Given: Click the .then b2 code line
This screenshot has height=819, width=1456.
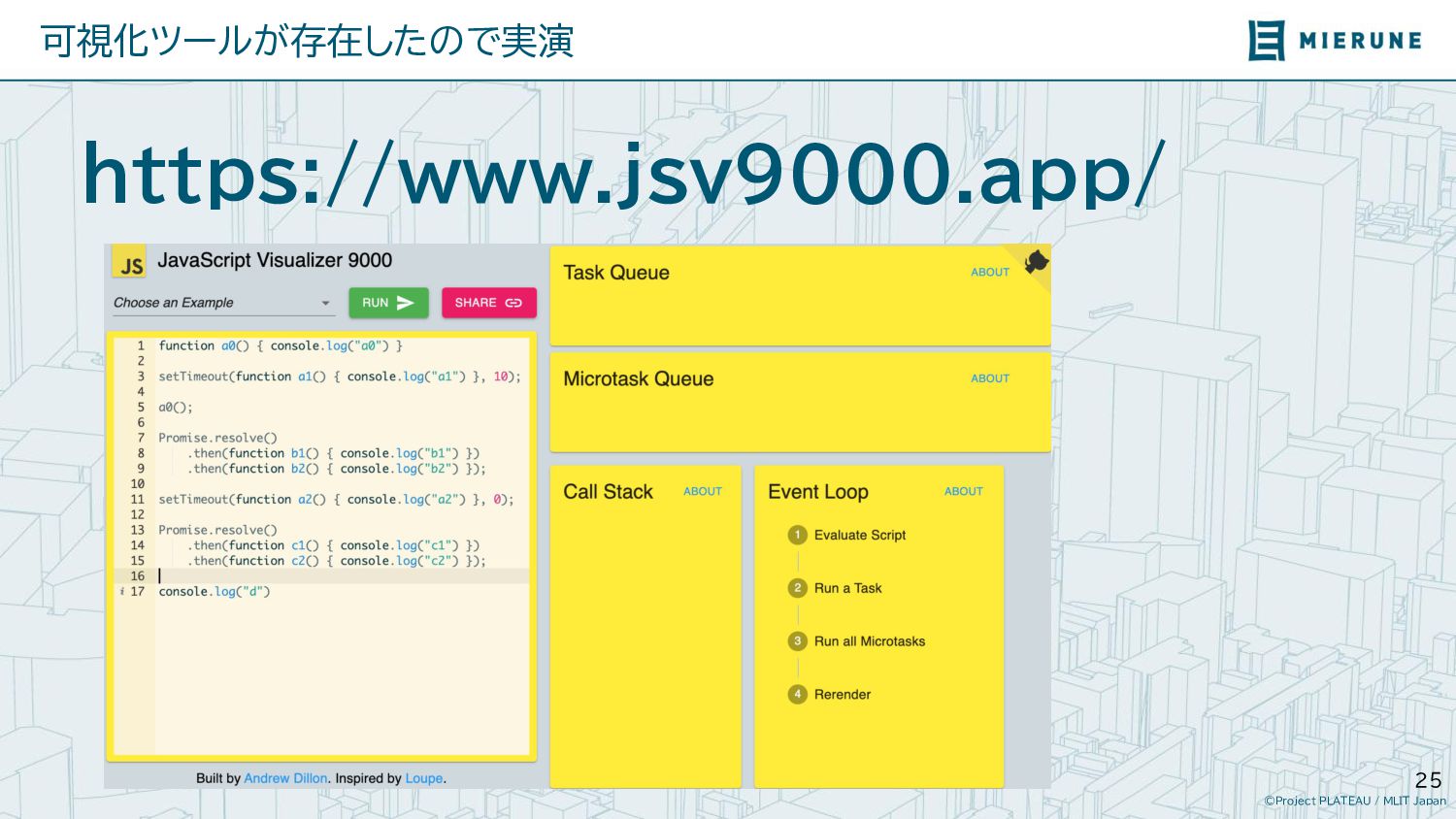Looking at the screenshot, I should (336, 469).
